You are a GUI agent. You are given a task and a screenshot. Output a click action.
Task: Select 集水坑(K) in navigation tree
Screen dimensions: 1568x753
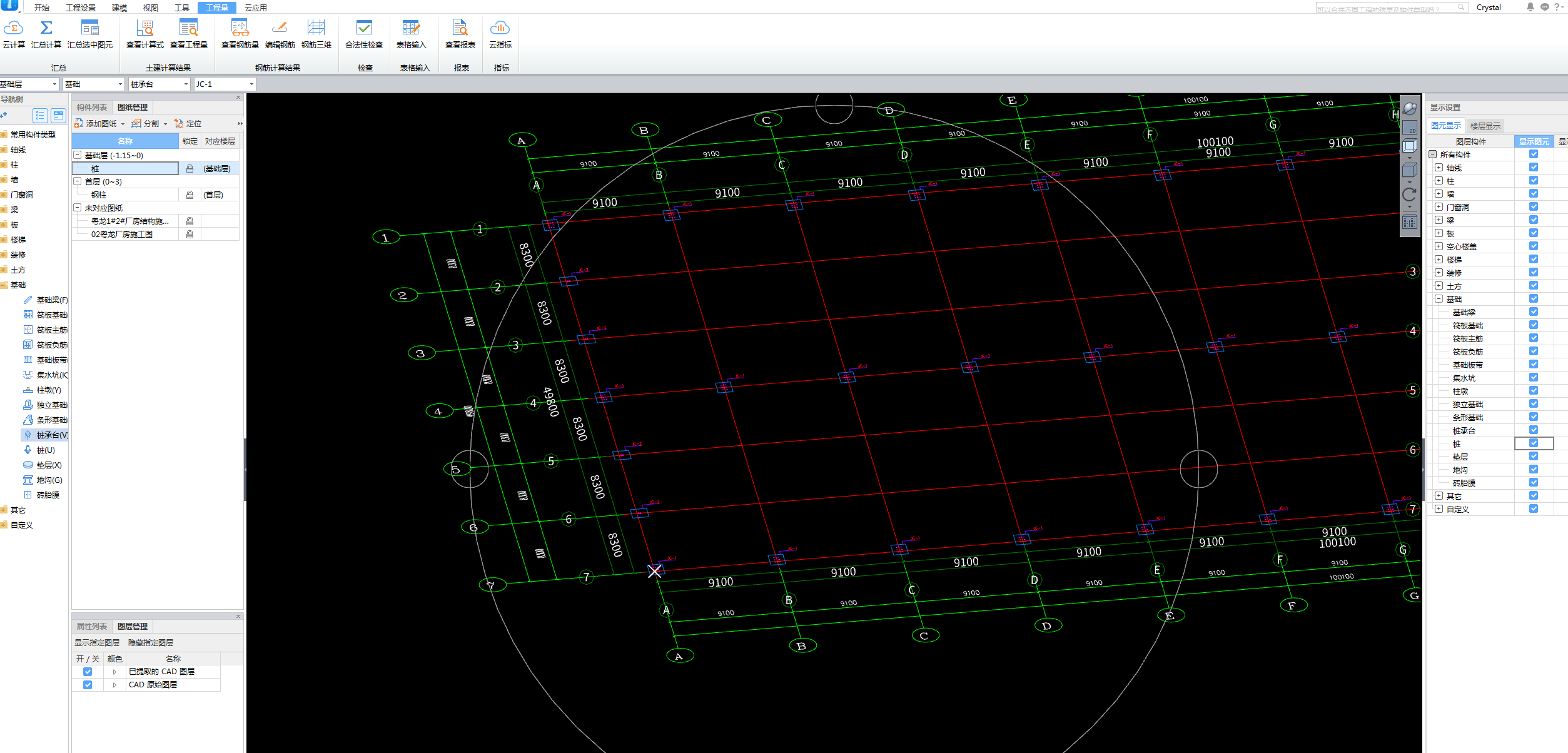coord(45,375)
